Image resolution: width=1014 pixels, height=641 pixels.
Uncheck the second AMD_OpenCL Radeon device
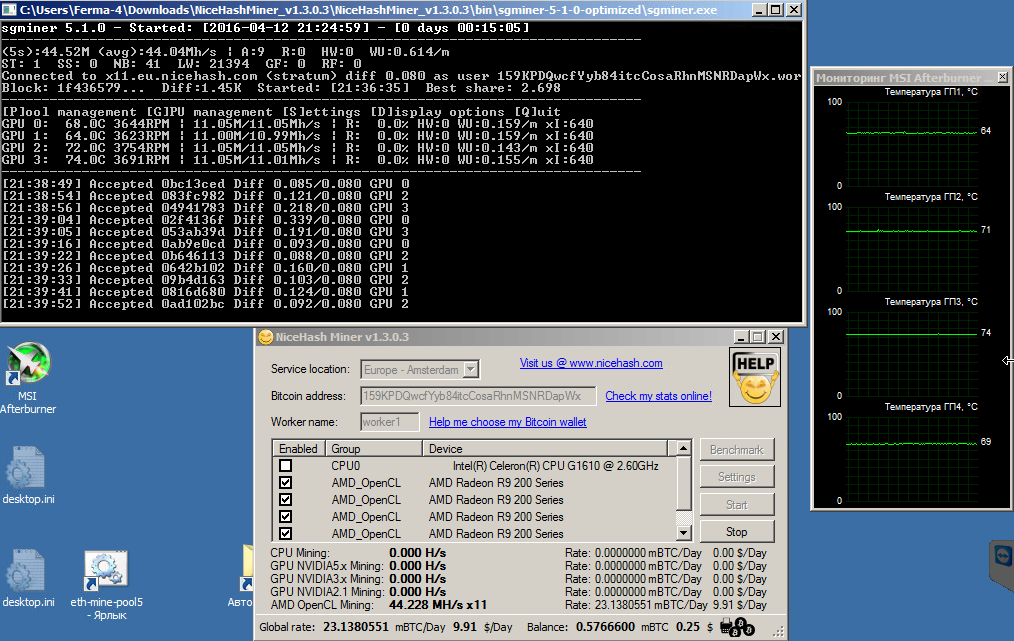point(285,499)
